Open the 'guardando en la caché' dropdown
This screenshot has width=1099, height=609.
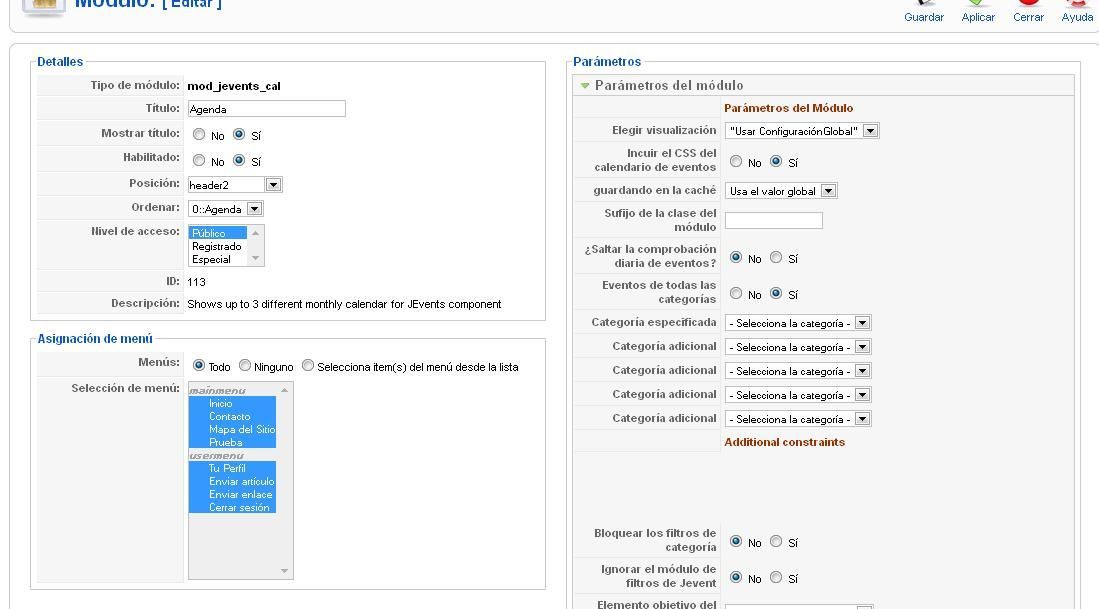click(x=781, y=191)
